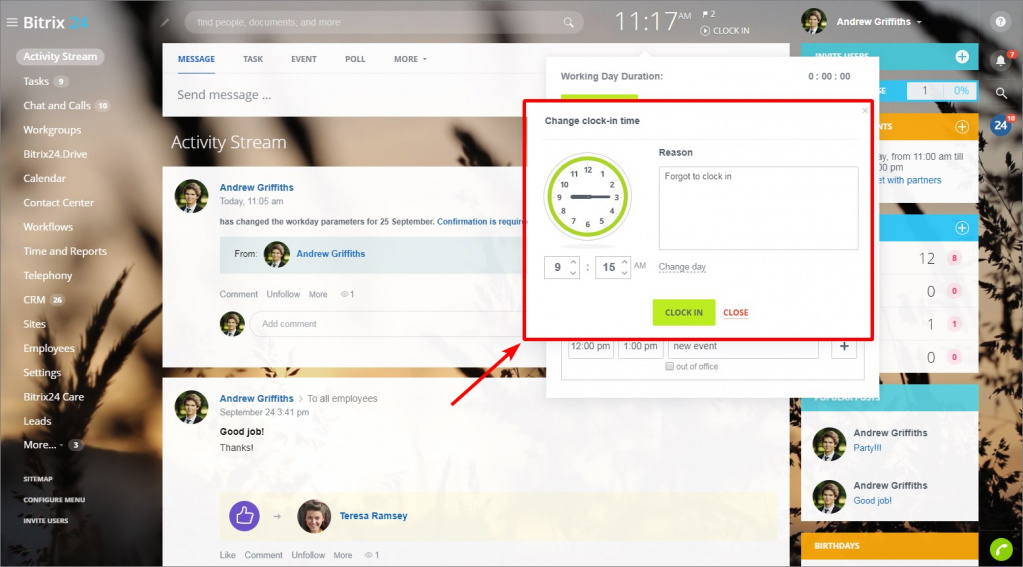The image size is (1023, 567).
Task: Open Calendar in the left menu
Action: [44, 178]
